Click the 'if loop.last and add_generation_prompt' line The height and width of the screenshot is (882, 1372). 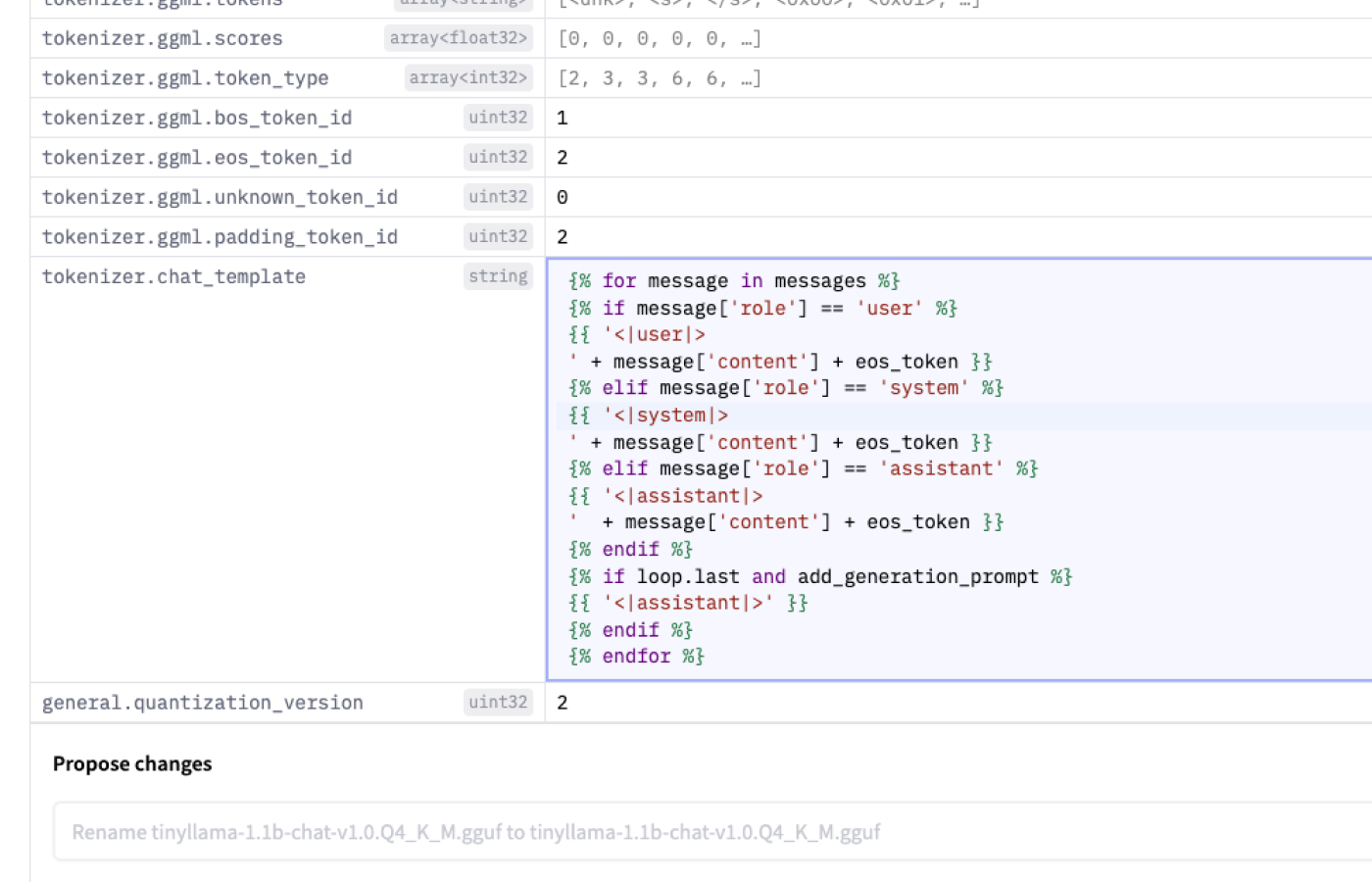(819, 576)
